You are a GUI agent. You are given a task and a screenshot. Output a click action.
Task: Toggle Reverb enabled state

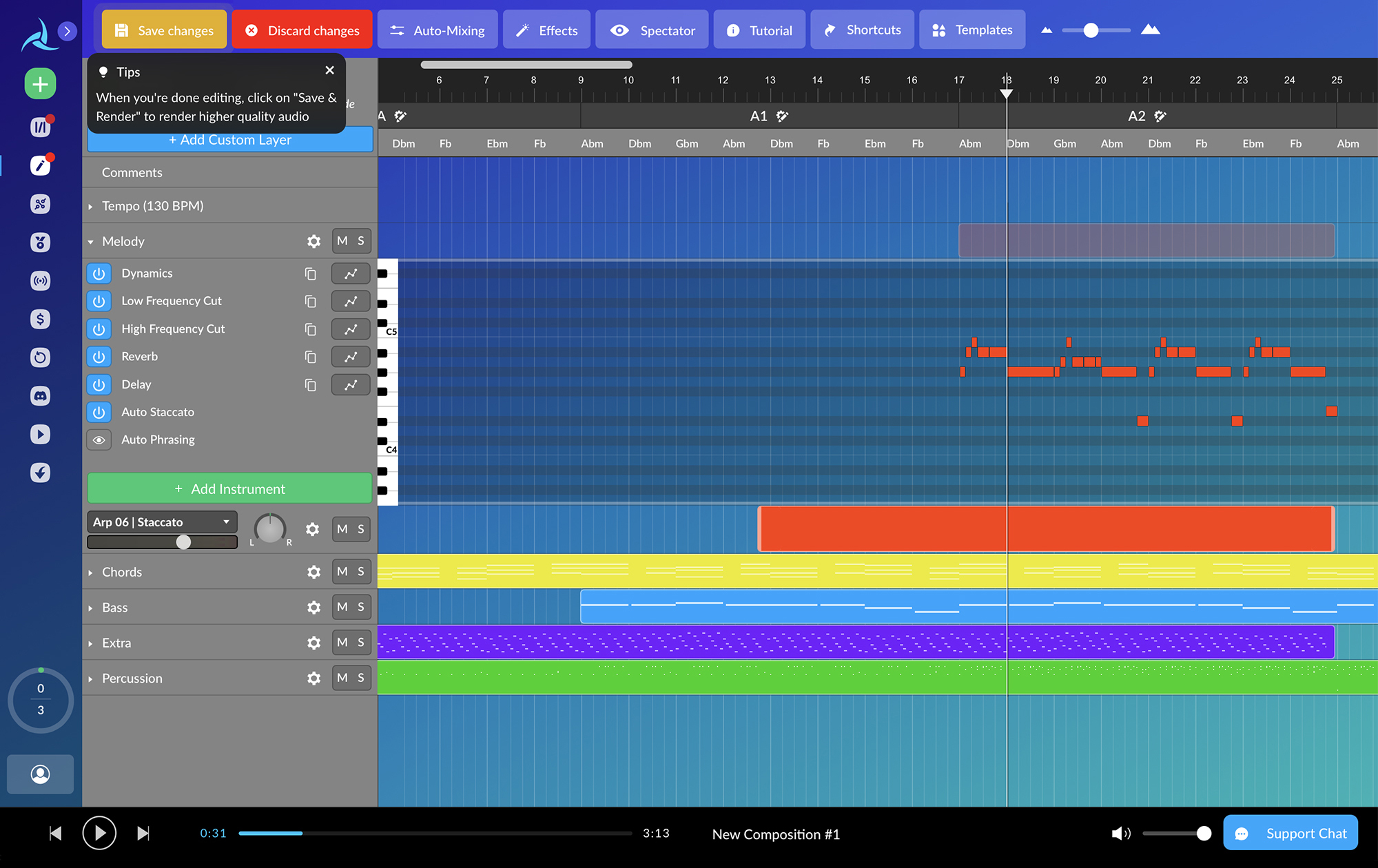tap(100, 355)
